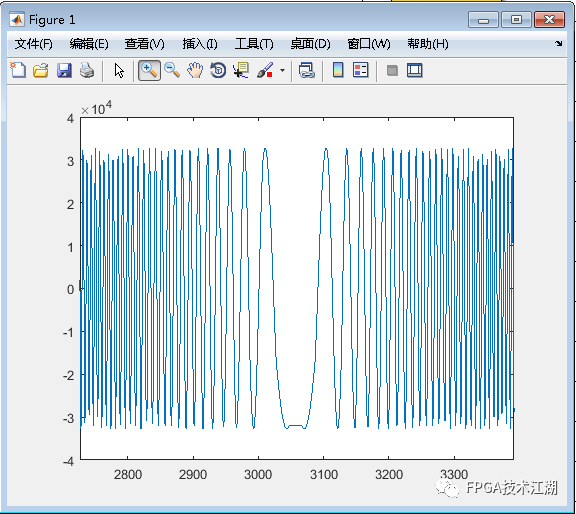The image size is (576, 514).
Task: Click the dock arrow at menu bar right
Action: [x=559, y=43]
